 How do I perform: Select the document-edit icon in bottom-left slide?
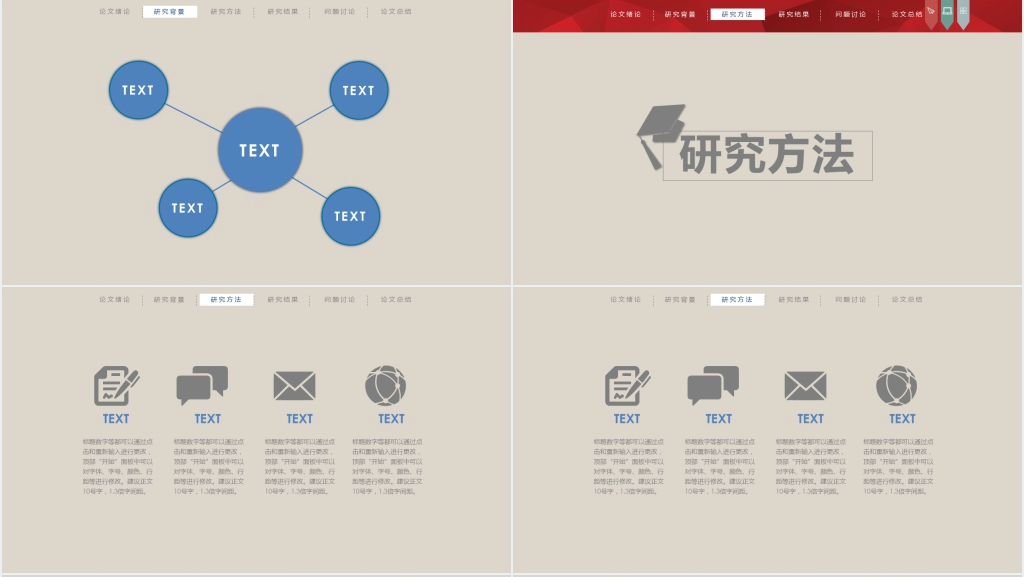click(x=116, y=386)
